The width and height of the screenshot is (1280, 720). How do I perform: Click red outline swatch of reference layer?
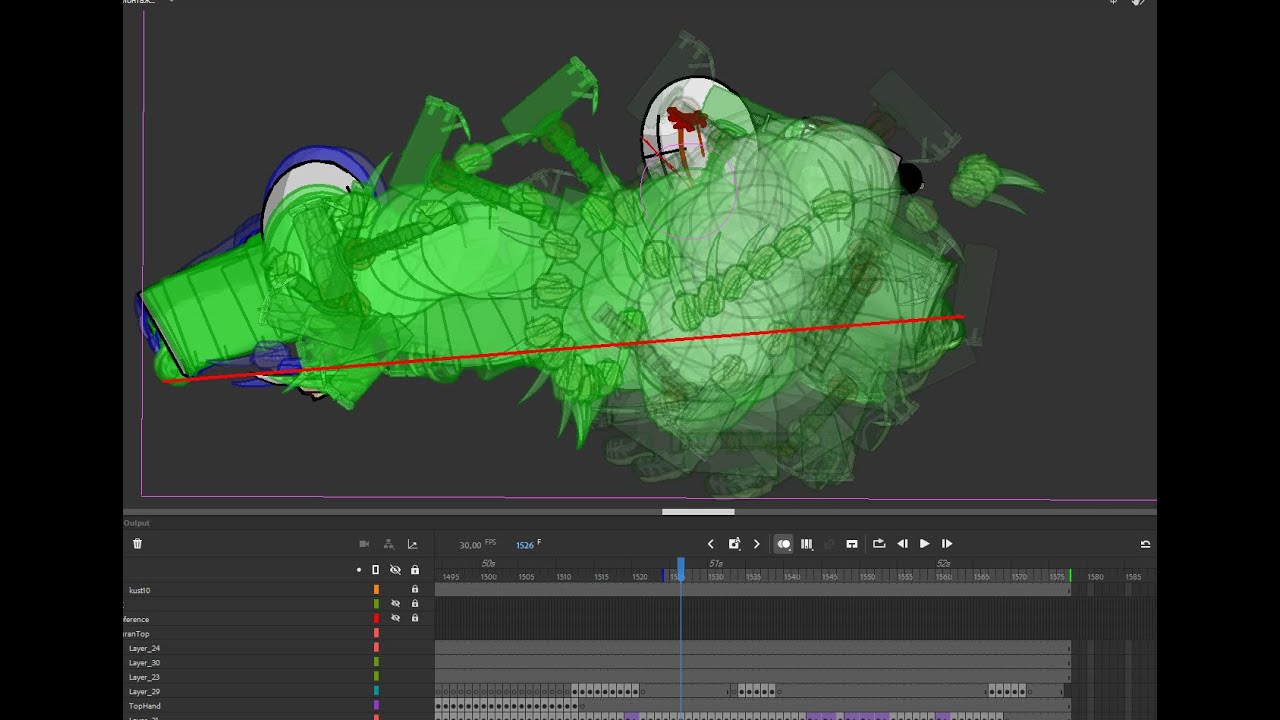tap(376, 618)
